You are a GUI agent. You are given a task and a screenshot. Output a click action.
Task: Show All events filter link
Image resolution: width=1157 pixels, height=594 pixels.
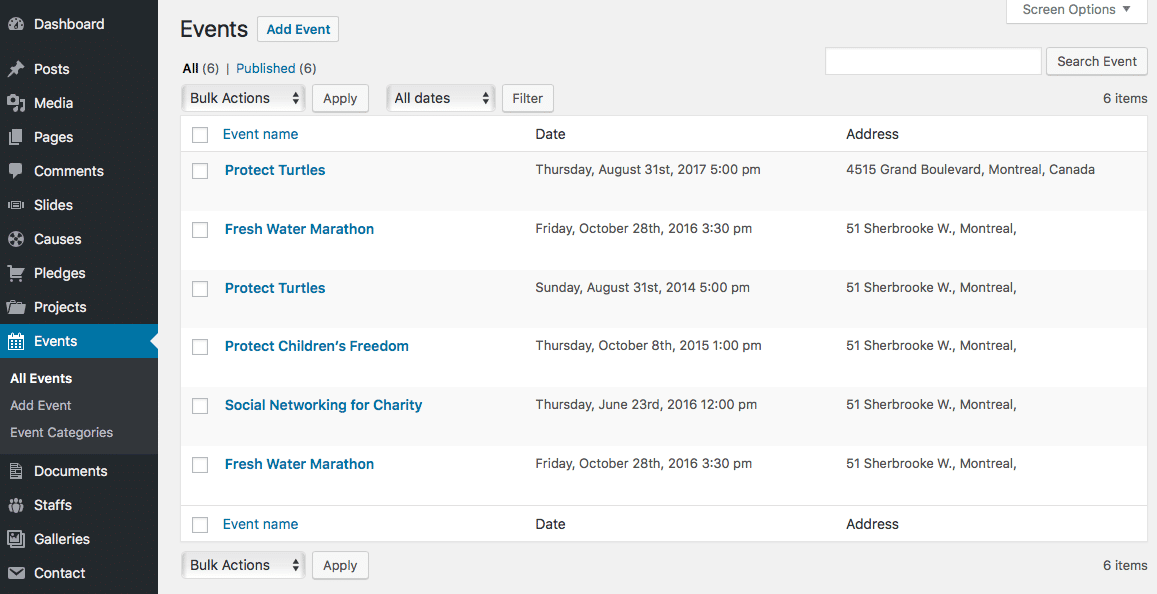(x=190, y=69)
